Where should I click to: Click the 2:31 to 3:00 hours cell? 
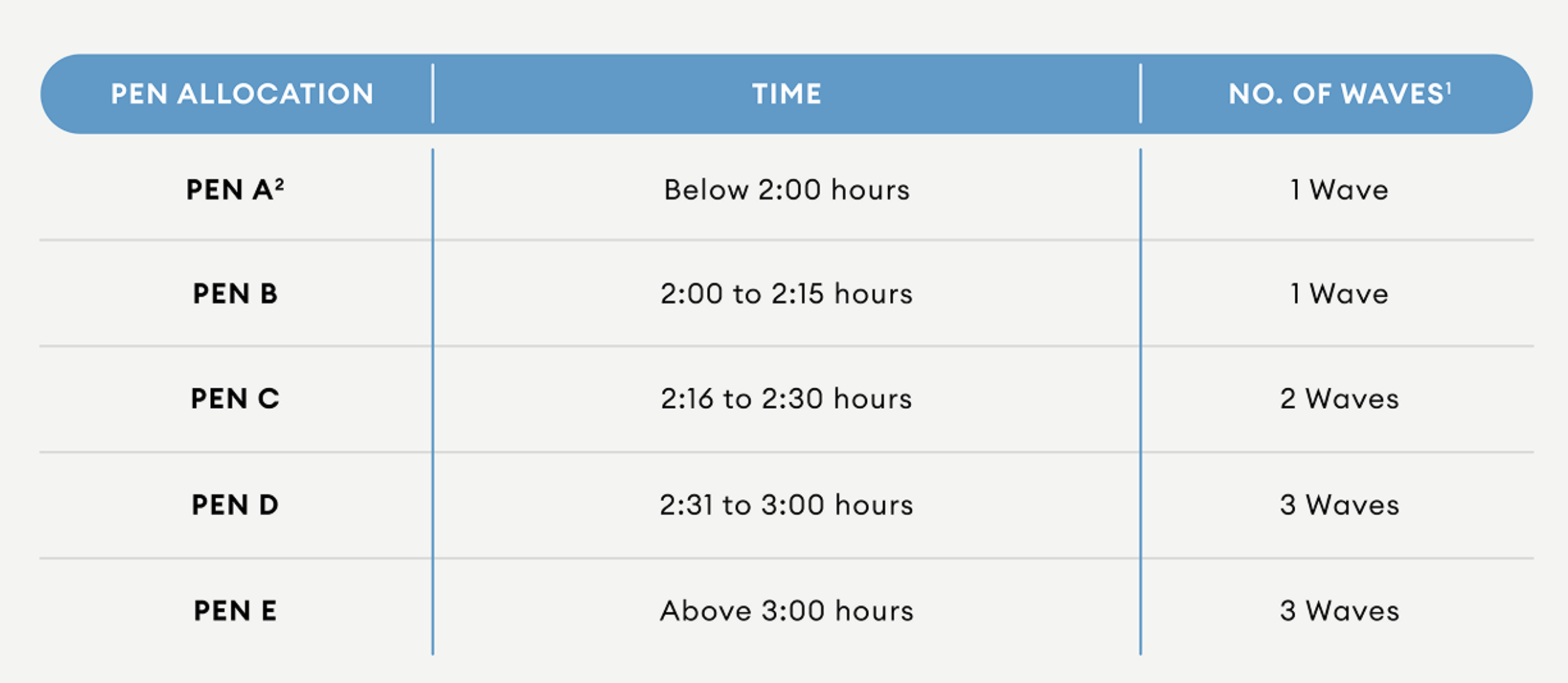tap(787, 505)
